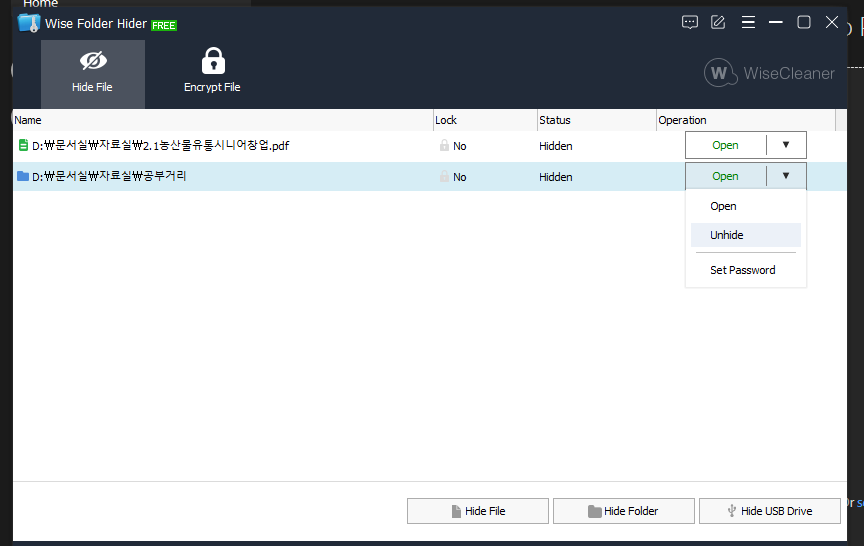Choose Unhide from the dropdown menu

pos(746,235)
